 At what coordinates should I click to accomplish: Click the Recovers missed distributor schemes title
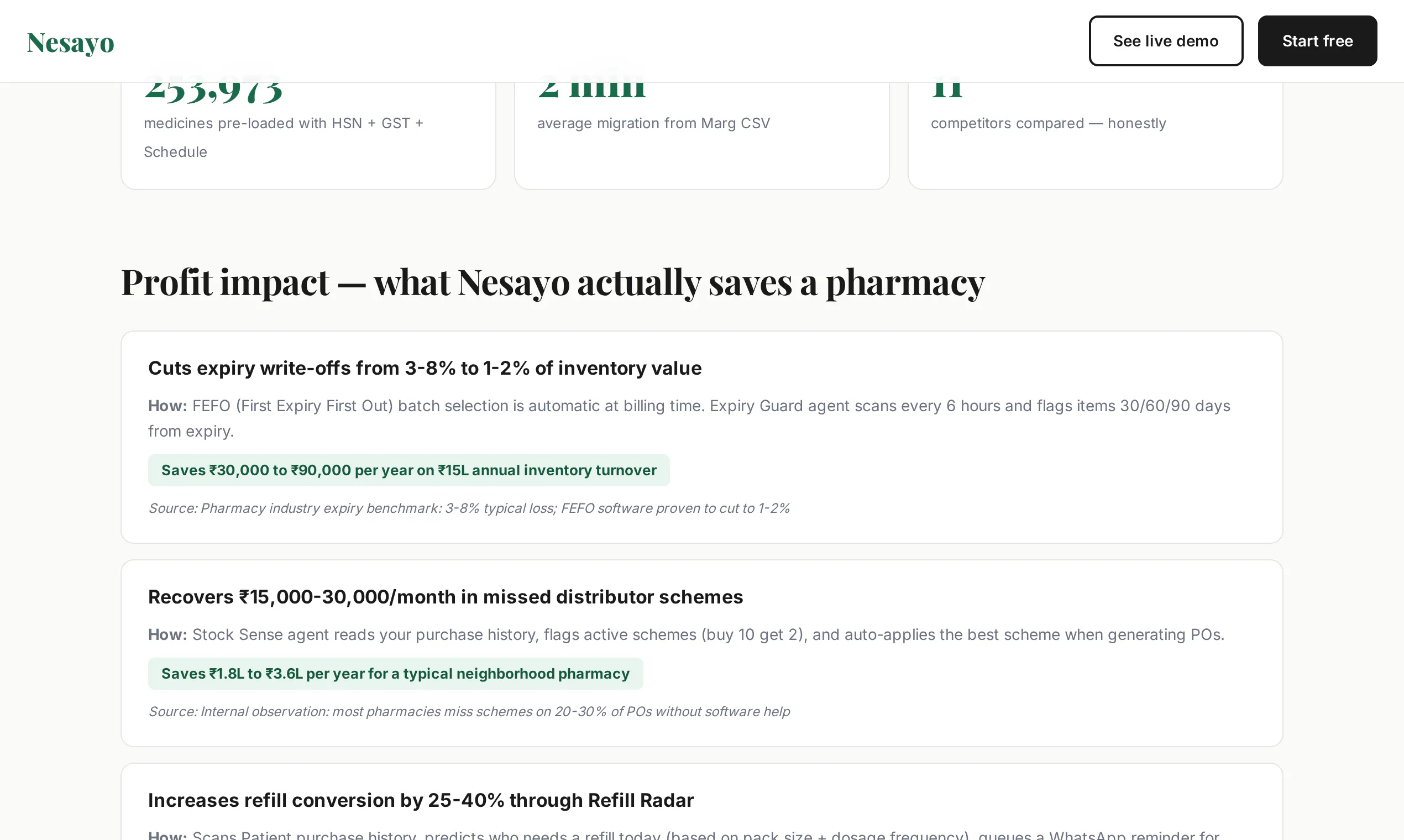pos(446,597)
